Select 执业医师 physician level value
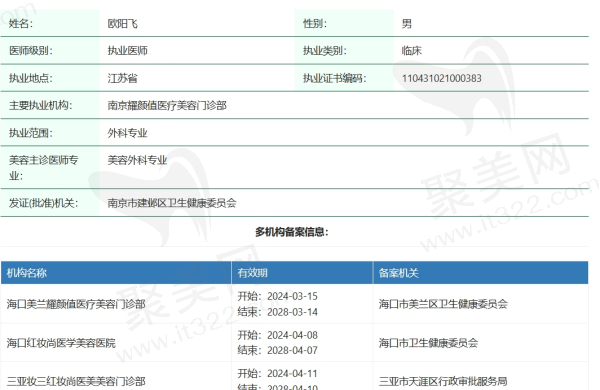 click(x=127, y=51)
